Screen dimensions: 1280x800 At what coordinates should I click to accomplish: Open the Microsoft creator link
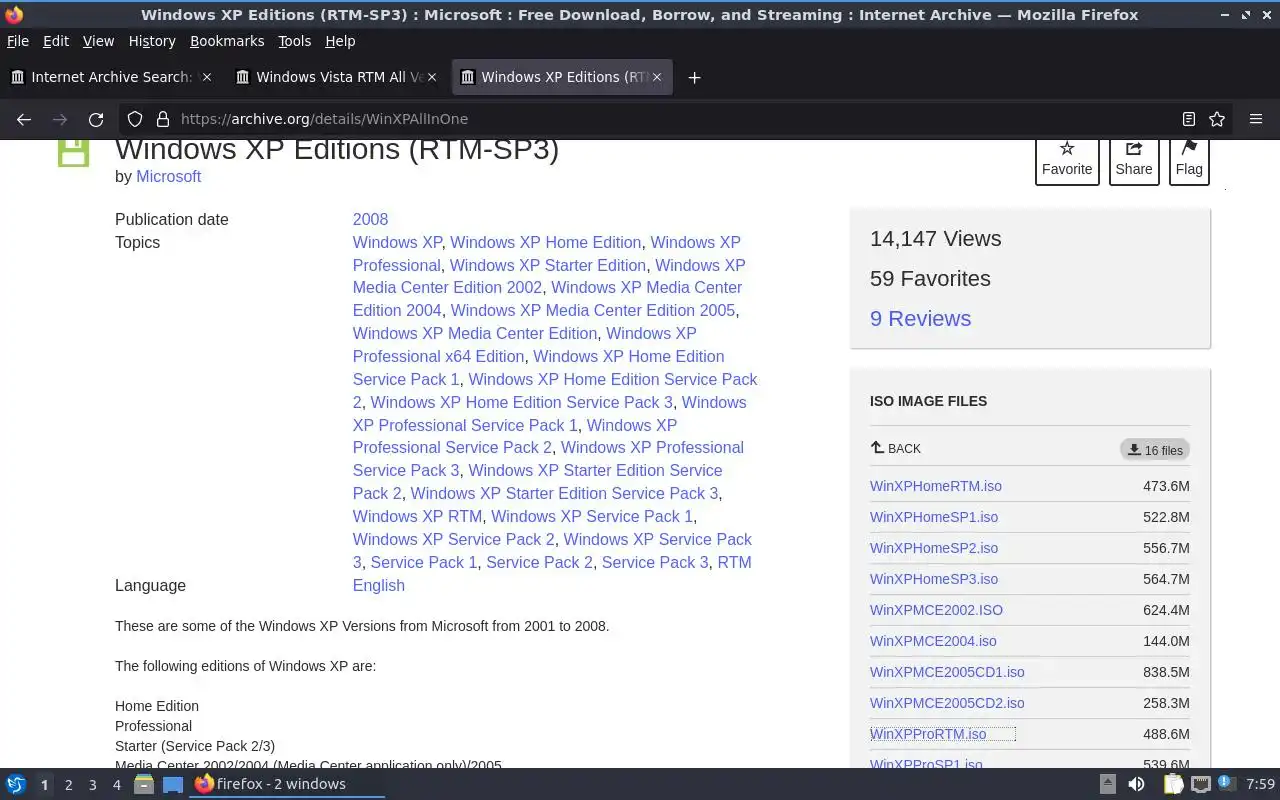pos(168,176)
